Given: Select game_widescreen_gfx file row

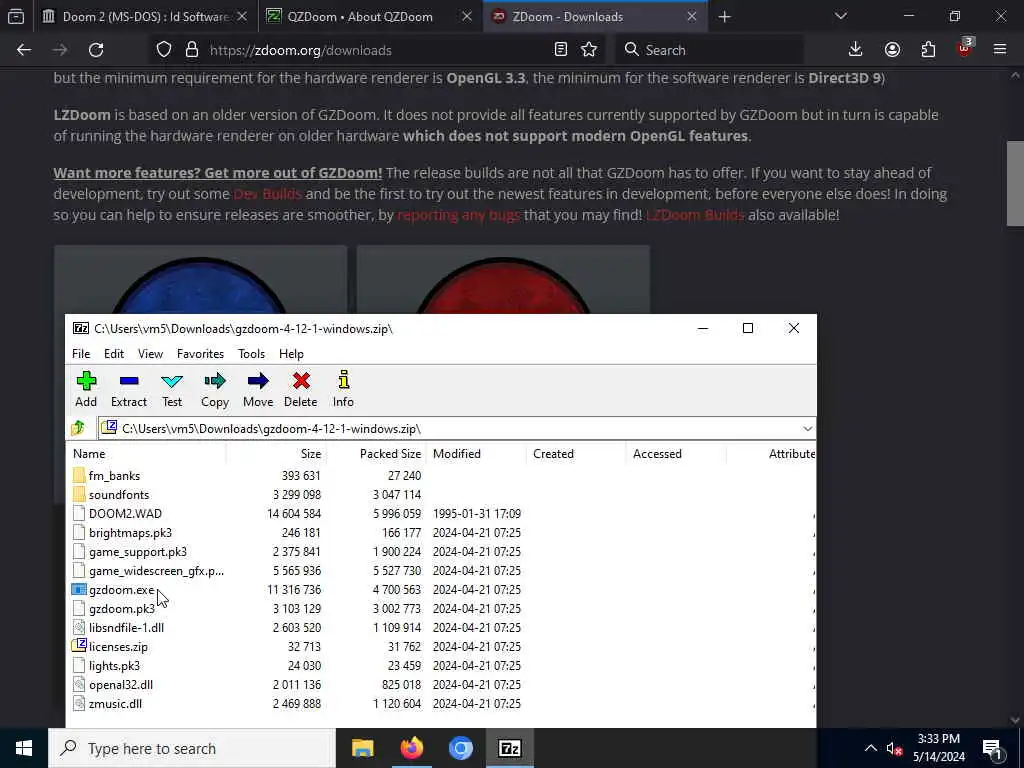Looking at the screenshot, I should pos(156,571).
